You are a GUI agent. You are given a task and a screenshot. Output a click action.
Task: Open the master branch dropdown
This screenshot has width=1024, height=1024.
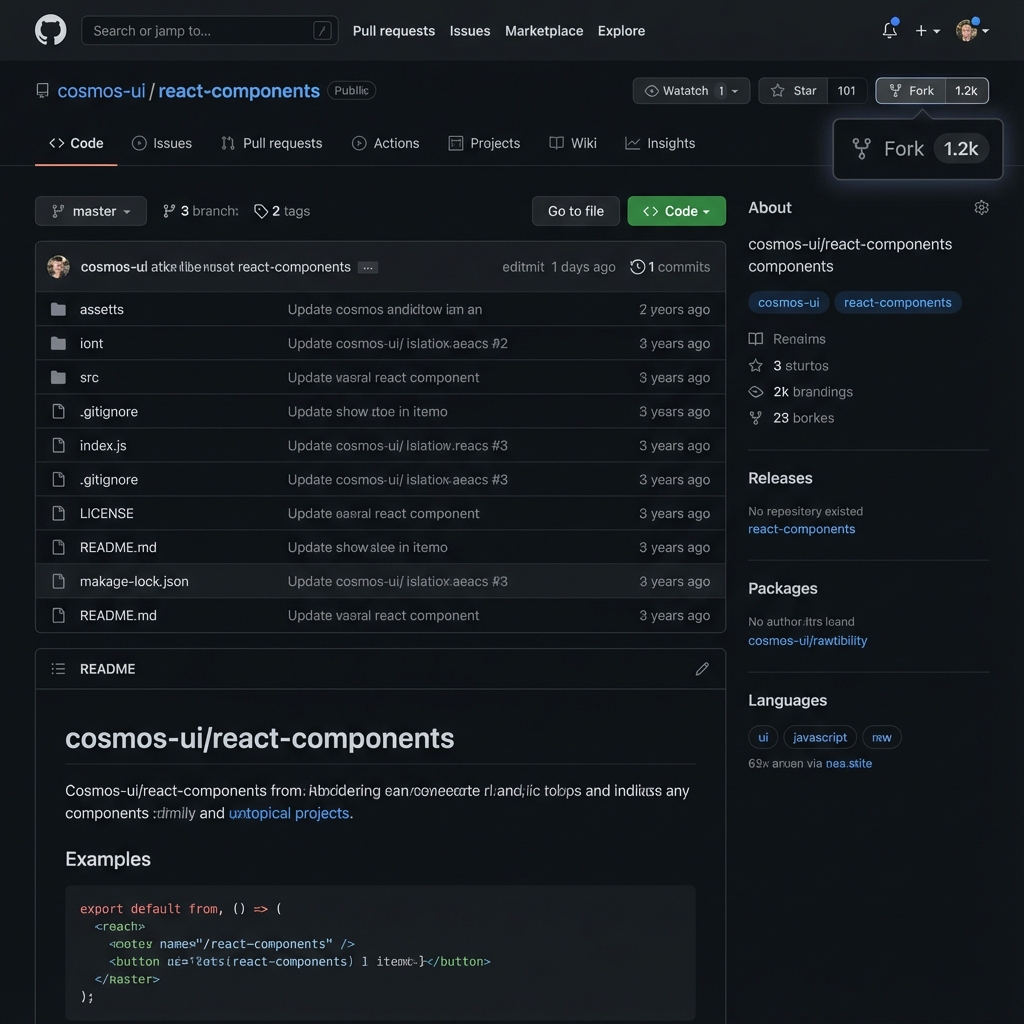tap(90, 211)
